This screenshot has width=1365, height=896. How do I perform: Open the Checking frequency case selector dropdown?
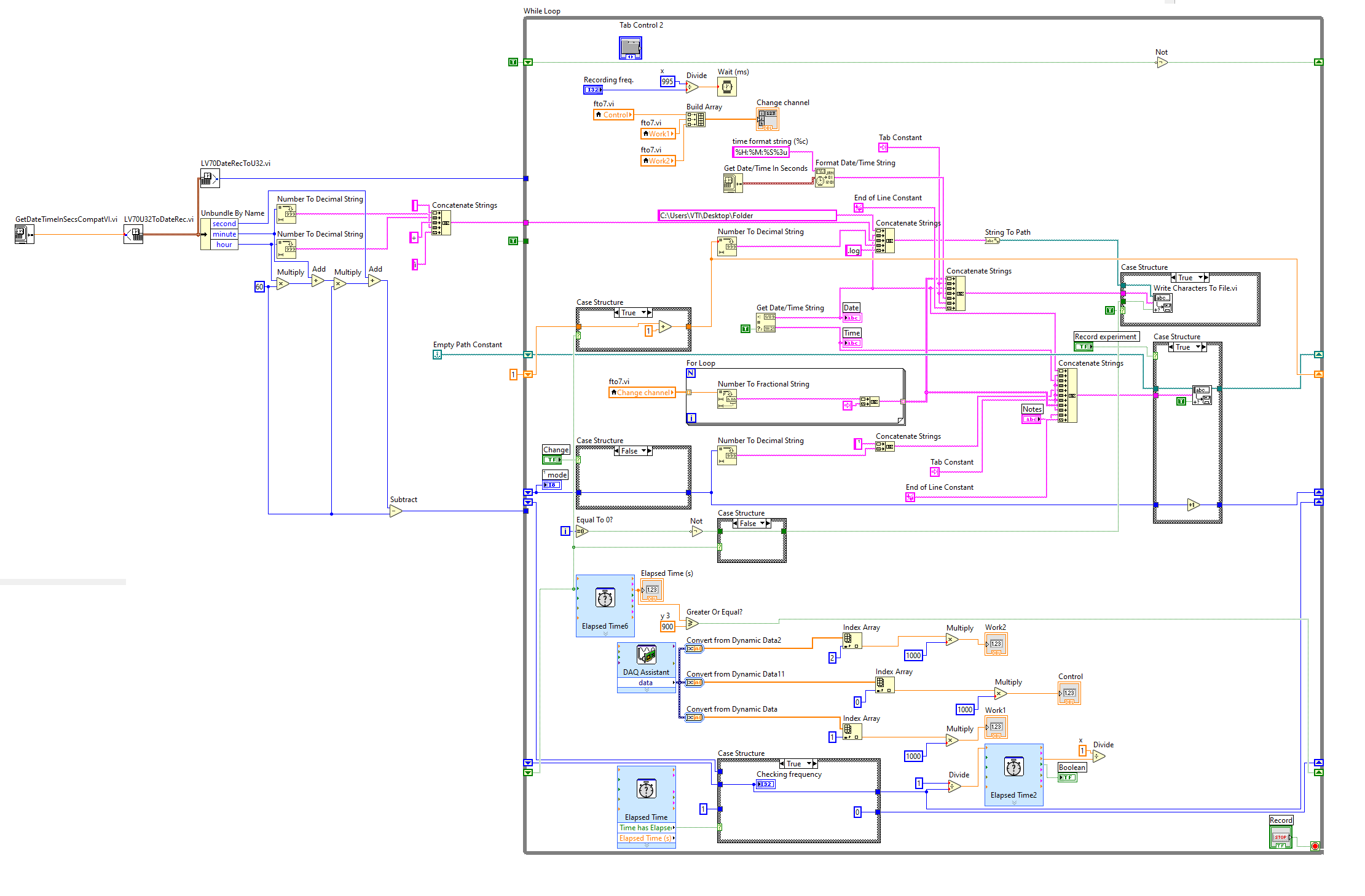[809, 763]
